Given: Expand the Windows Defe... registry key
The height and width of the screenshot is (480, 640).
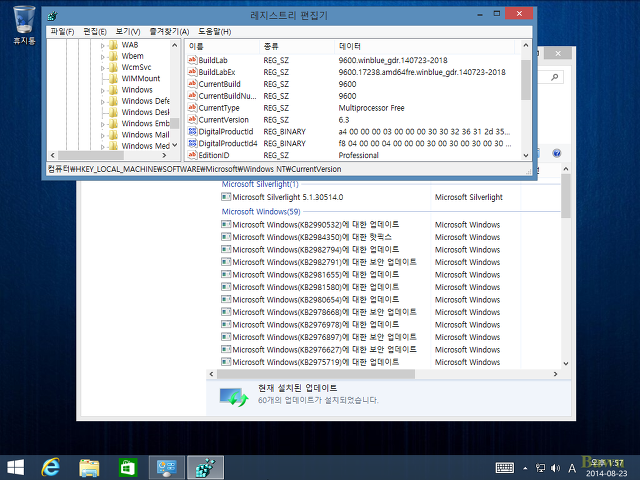Looking at the screenshot, I should [x=102, y=102].
